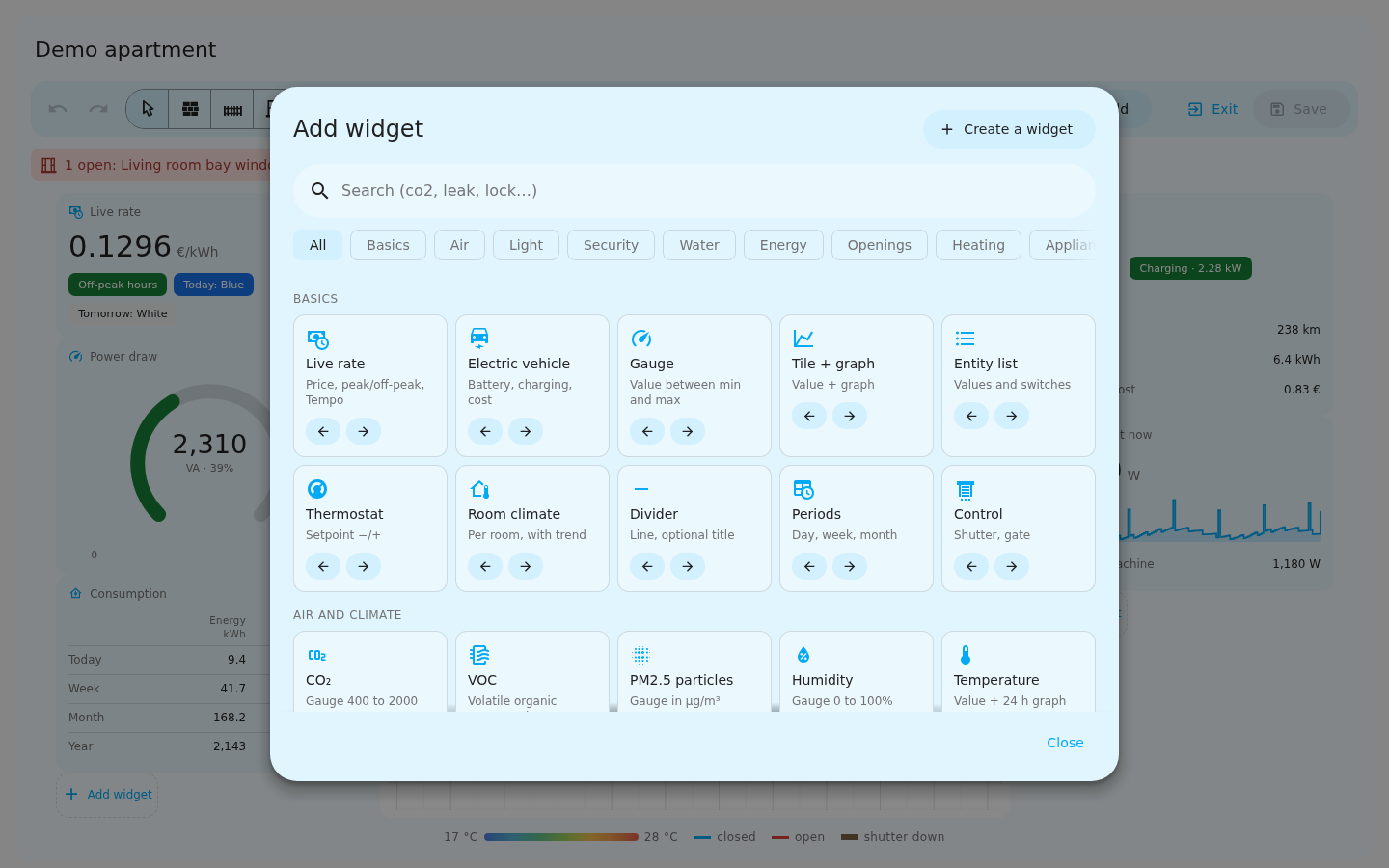Click the Thermostat widget icon
Viewport: 1389px width, 868px height.
[x=317, y=489]
